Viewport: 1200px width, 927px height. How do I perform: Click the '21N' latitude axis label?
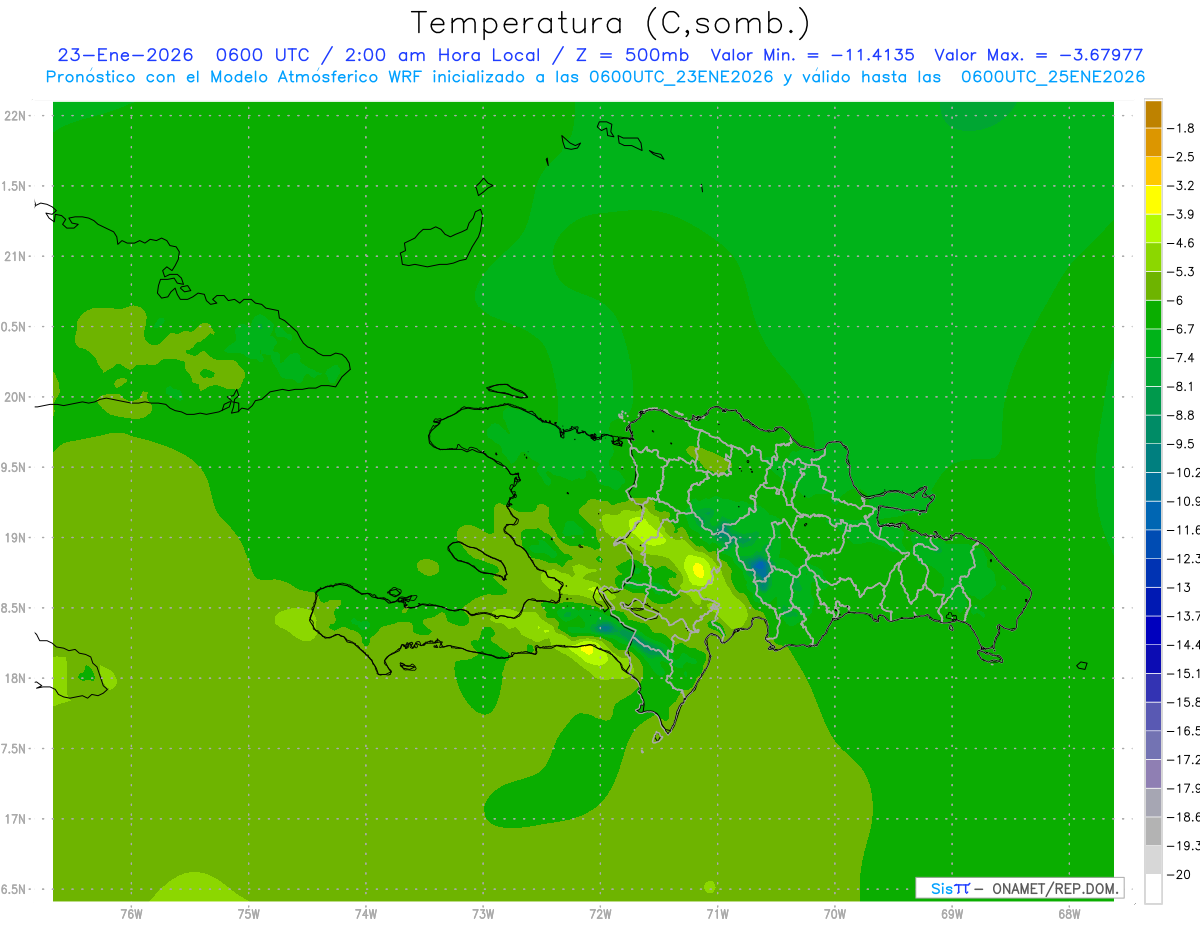coord(15,257)
